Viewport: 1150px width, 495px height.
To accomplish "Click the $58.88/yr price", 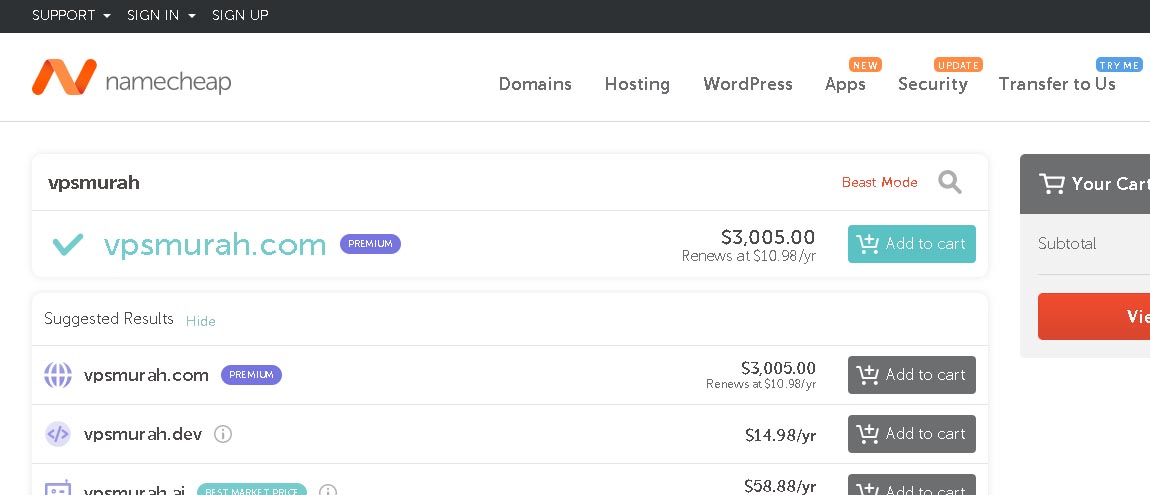I will pyautogui.click(x=780, y=486).
